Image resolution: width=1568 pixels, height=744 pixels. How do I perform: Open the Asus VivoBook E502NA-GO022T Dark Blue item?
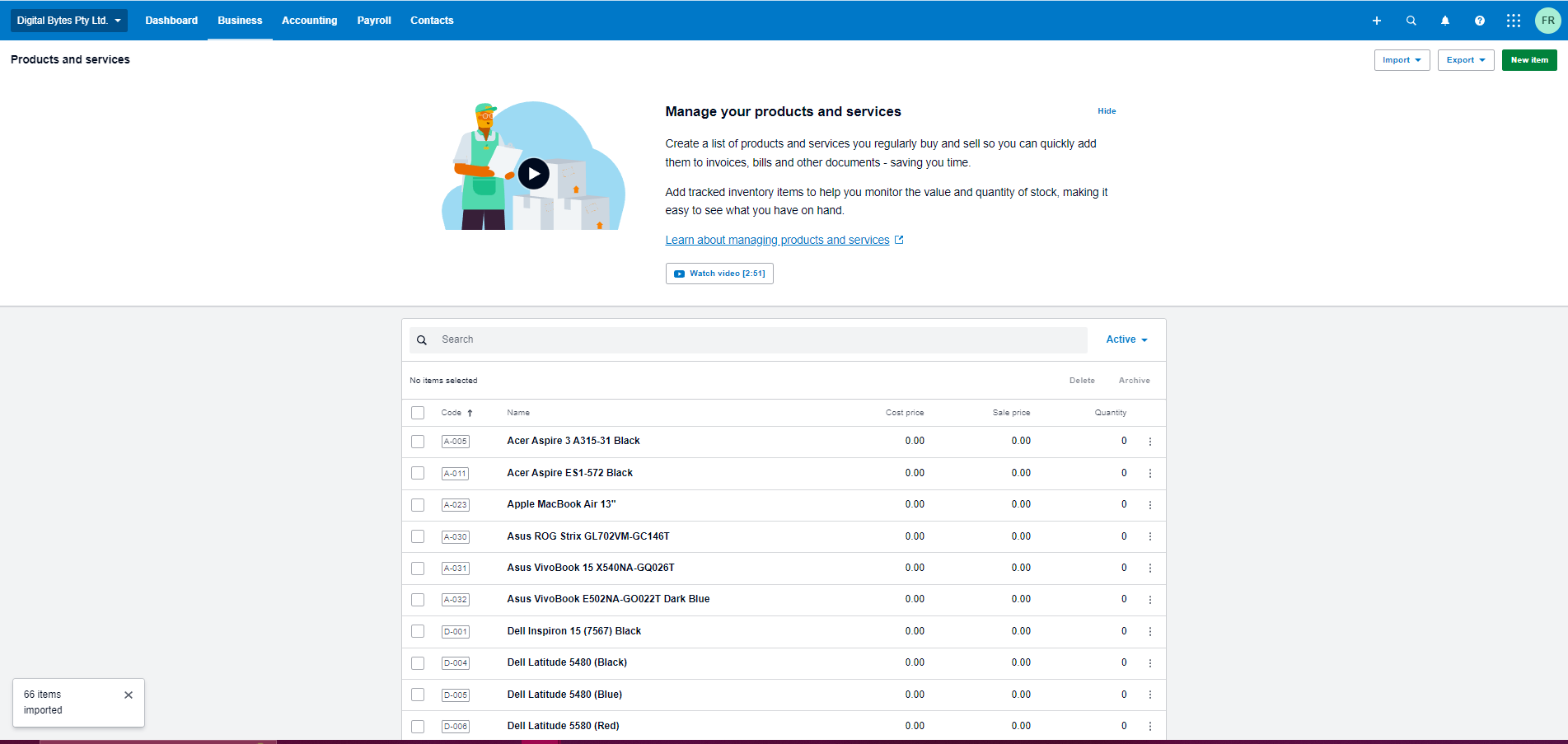coord(608,599)
